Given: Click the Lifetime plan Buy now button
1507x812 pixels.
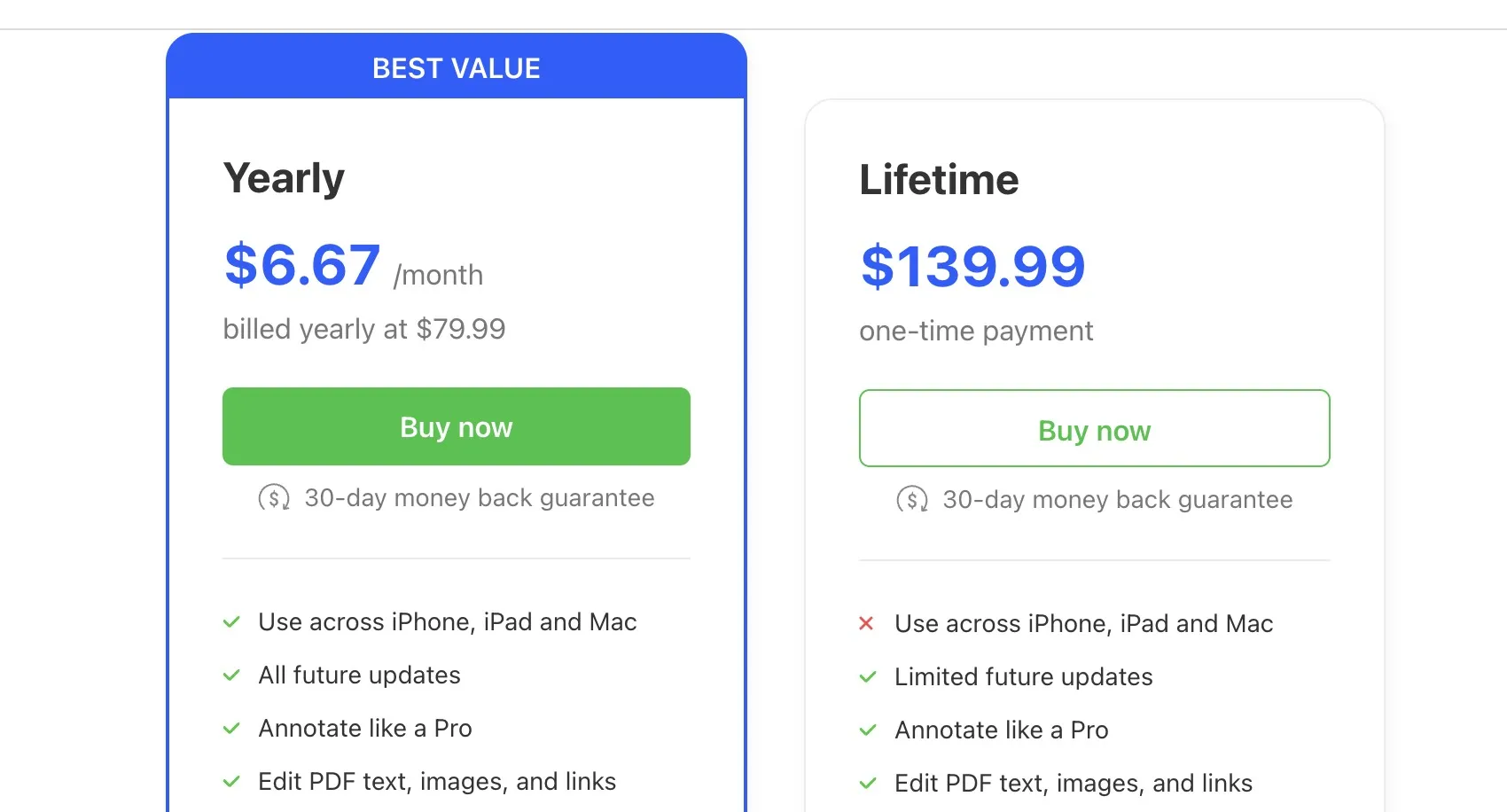Looking at the screenshot, I should 1094,429.
